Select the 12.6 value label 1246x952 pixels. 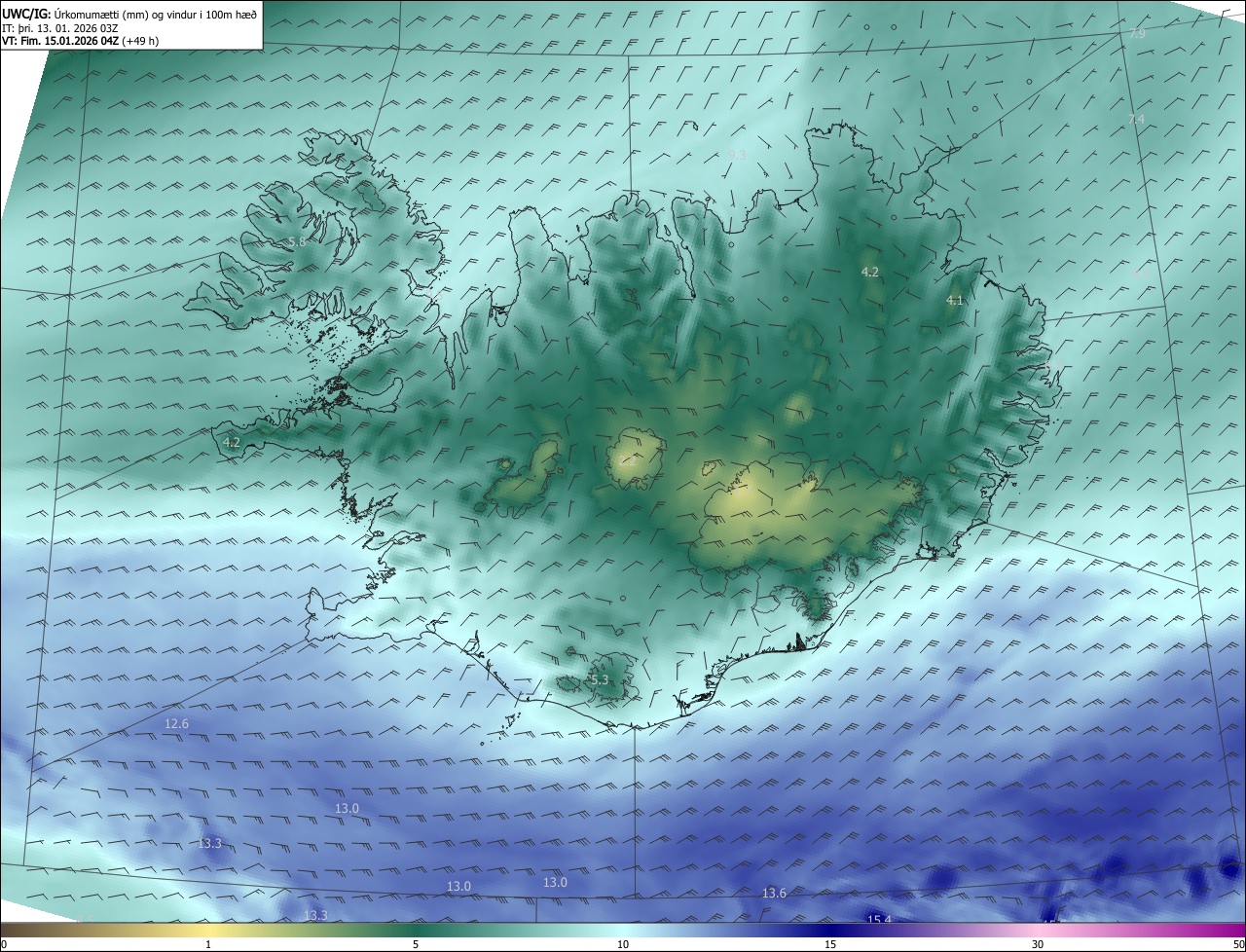point(176,723)
